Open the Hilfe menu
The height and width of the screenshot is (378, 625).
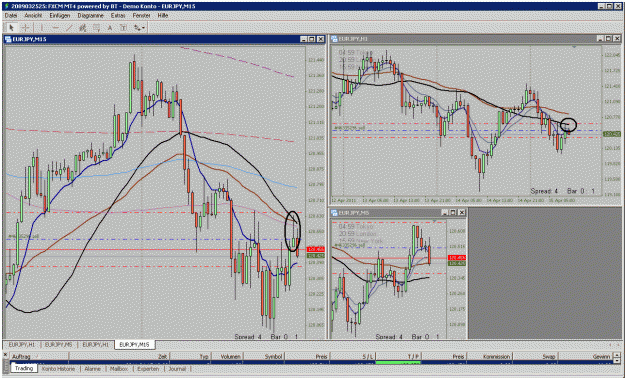pyautogui.click(x=163, y=15)
